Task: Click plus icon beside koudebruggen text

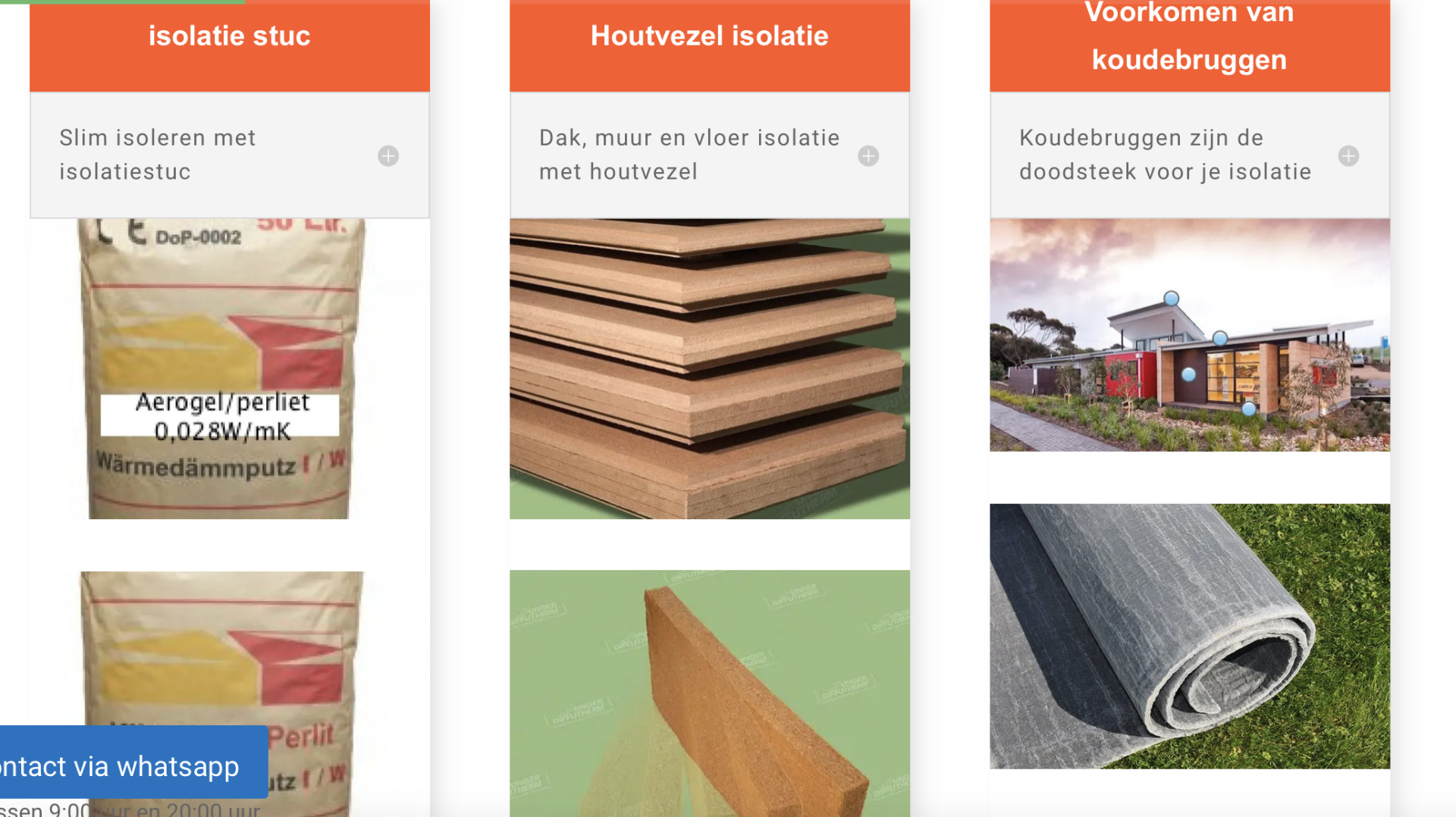Action: (x=1348, y=156)
